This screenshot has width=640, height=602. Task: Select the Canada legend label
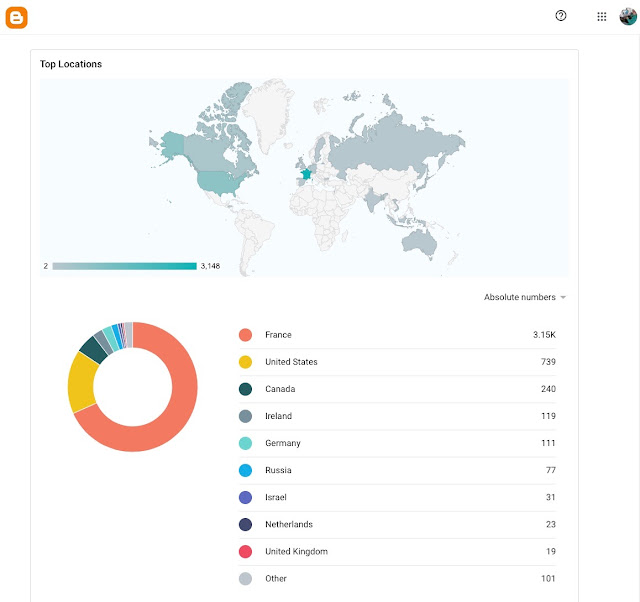coord(280,389)
